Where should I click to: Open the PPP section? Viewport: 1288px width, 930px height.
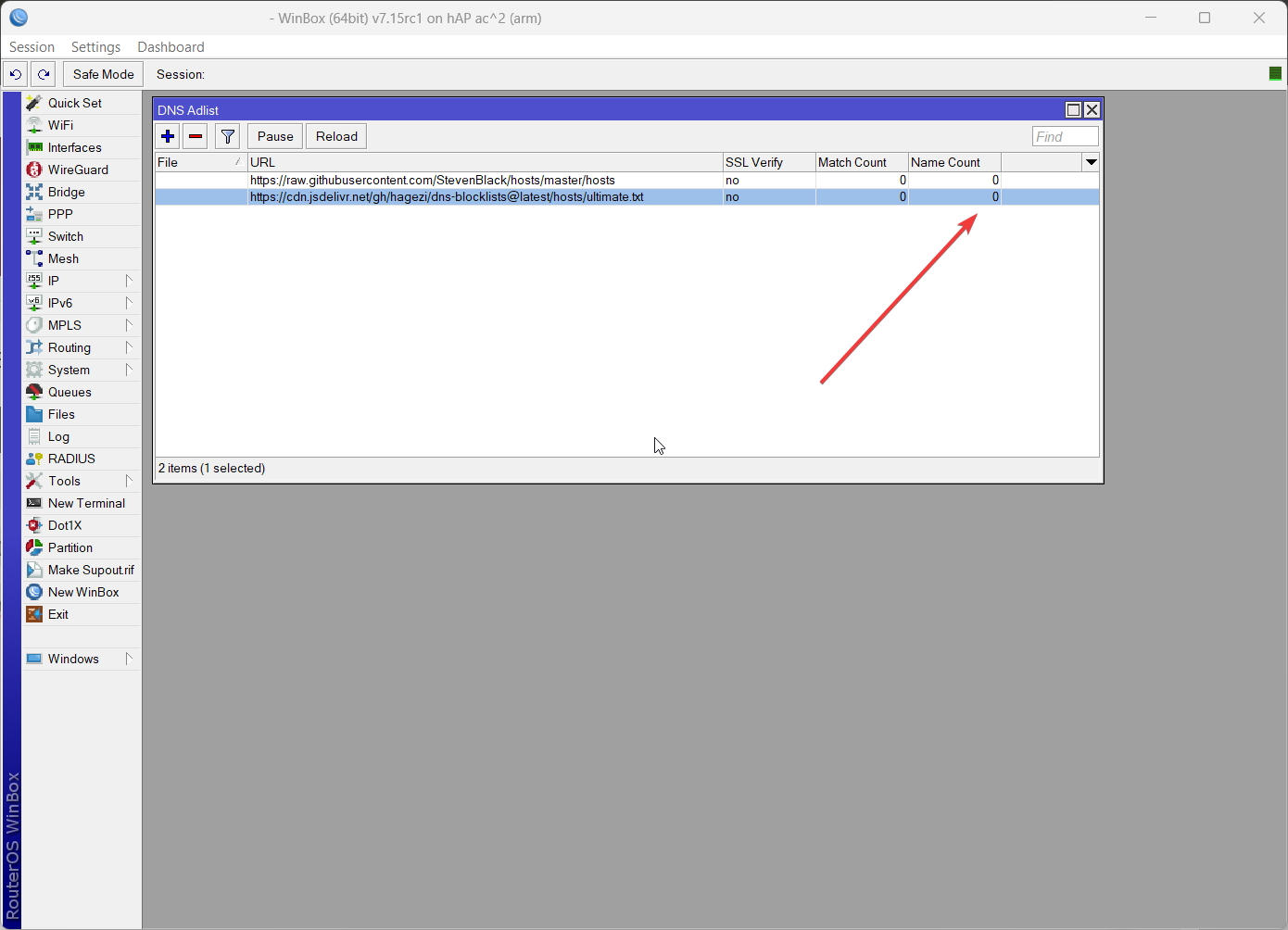pyautogui.click(x=82, y=214)
